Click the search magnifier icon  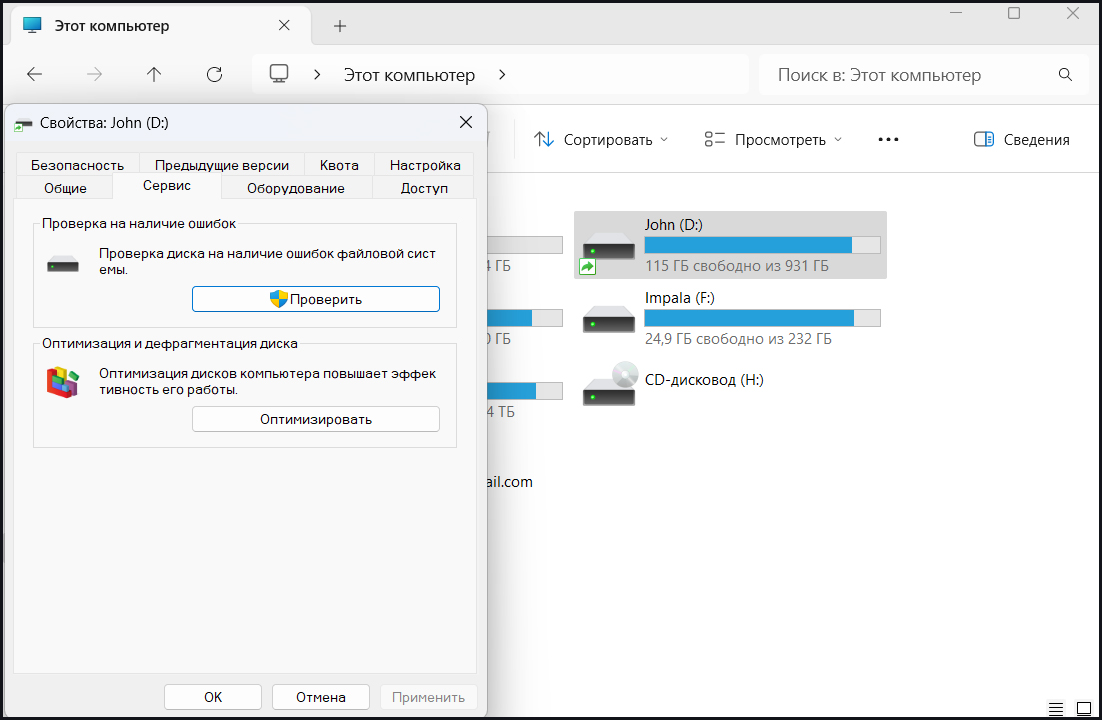click(1065, 75)
